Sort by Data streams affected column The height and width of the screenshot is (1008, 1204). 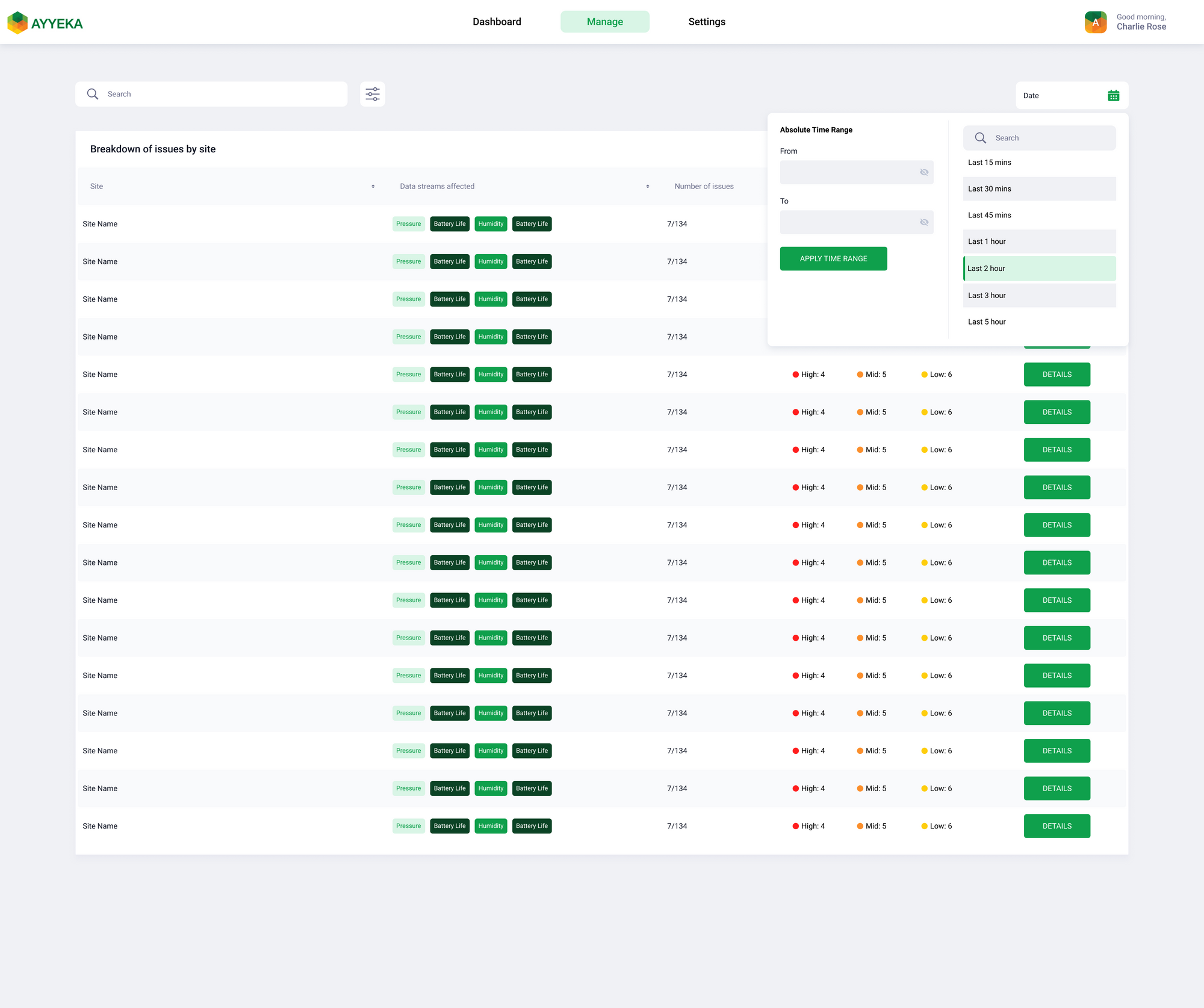click(648, 187)
